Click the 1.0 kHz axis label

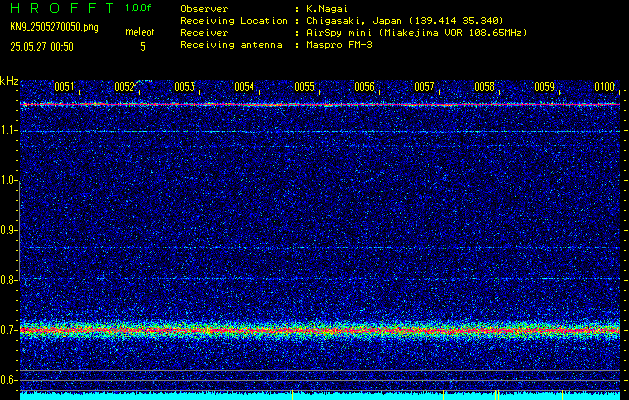[7, 180]
